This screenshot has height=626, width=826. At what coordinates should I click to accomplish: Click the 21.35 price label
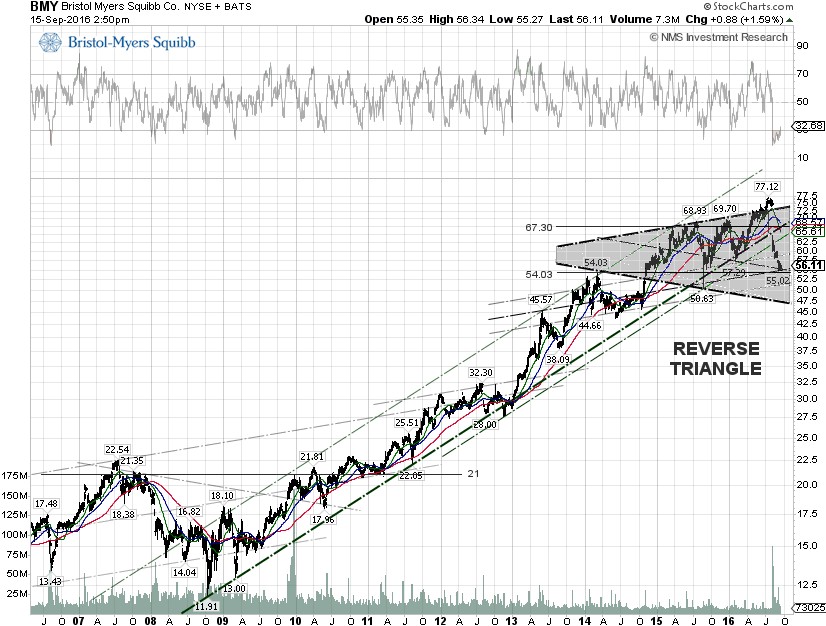pyautogui.click(x=132, y=461)
